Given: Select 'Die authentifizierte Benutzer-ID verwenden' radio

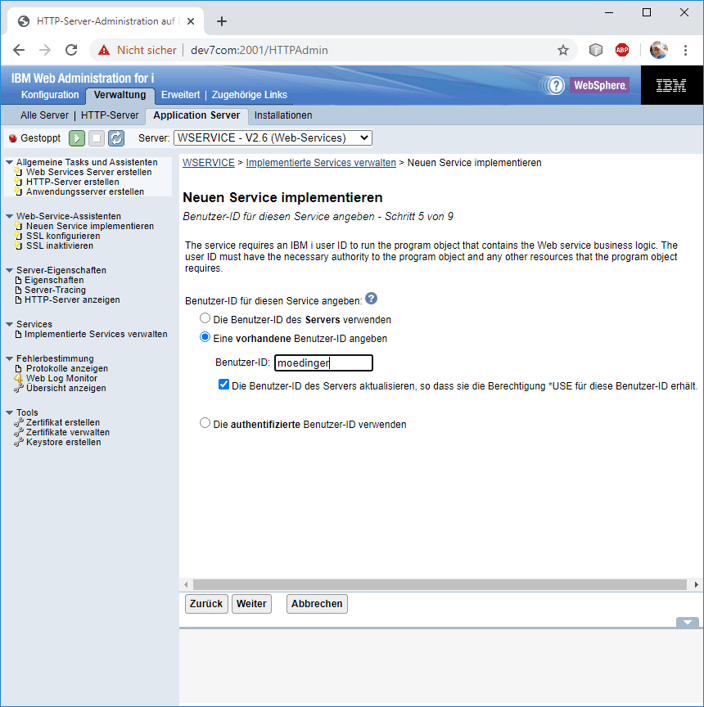Looking at the screenshot, I should coord(205,423).
